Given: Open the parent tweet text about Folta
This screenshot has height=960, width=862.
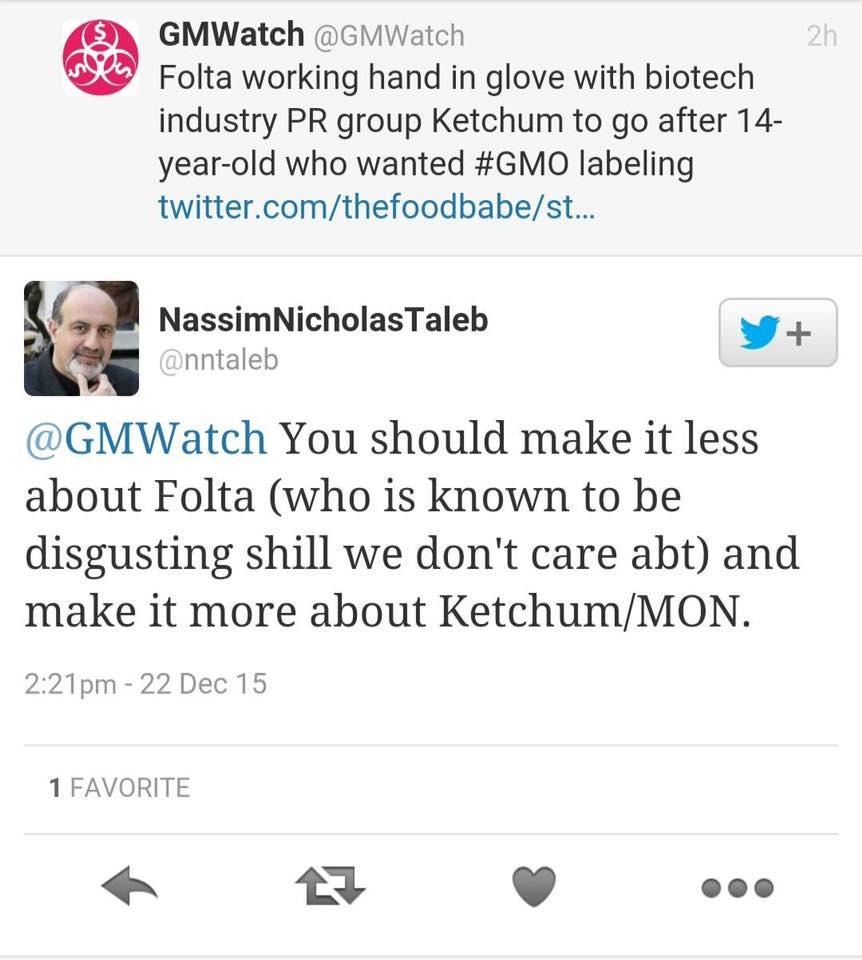Looking at the screenshot, I should 470,121.
